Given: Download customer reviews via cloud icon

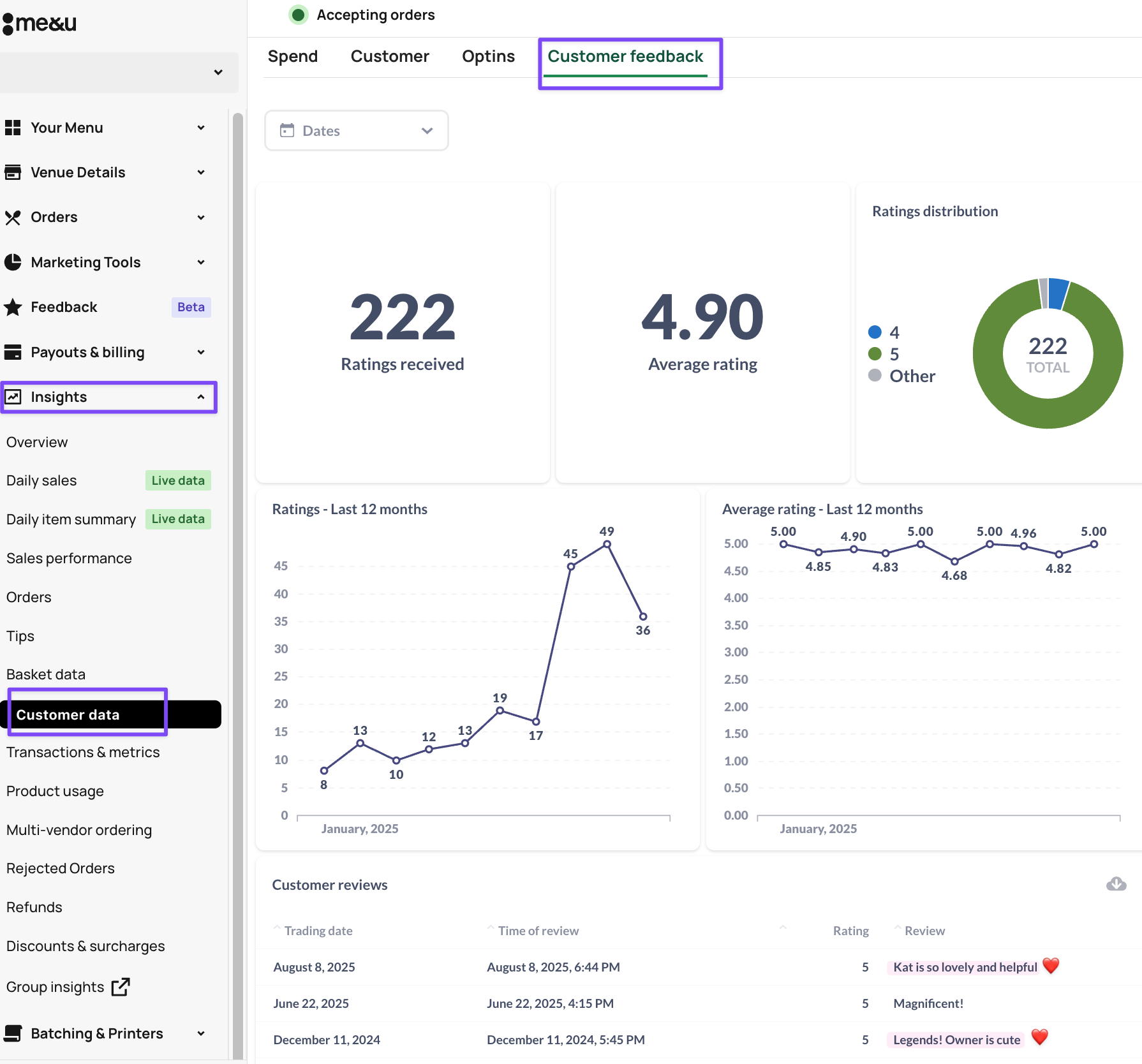Looking at the screenshot, I should click(x=1116, y=884).
